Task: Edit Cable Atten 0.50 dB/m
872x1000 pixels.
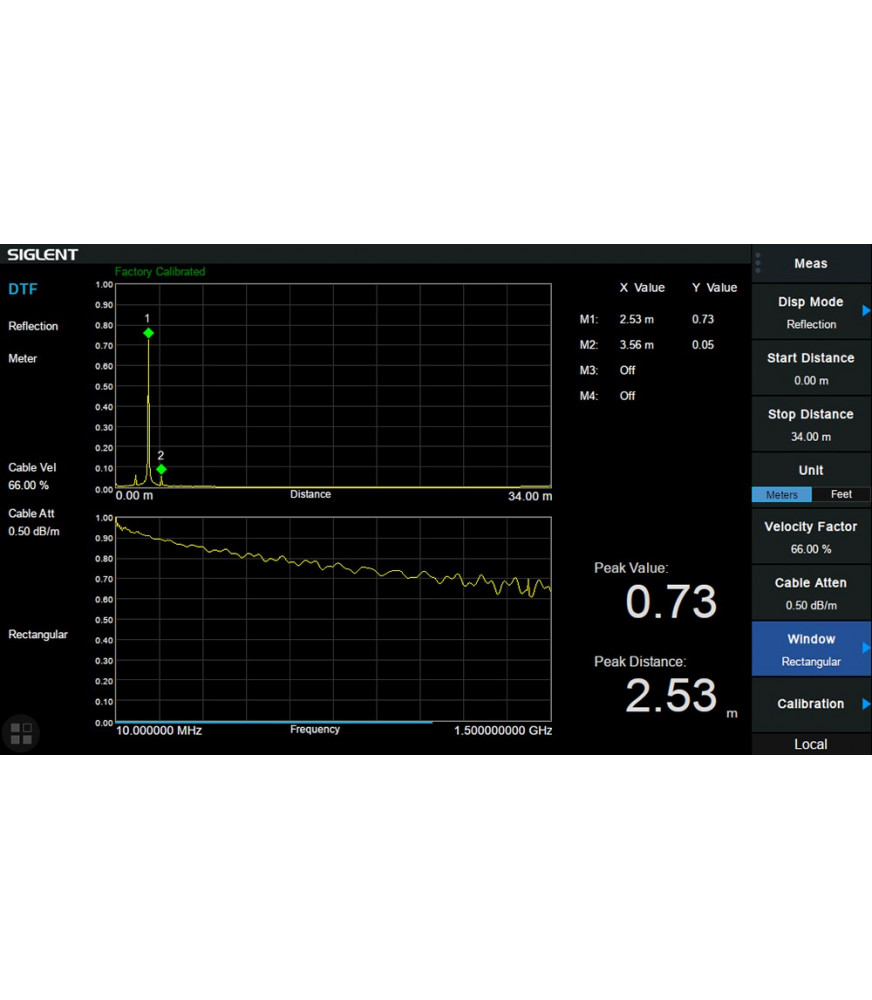Action: [x=811, y=592]
